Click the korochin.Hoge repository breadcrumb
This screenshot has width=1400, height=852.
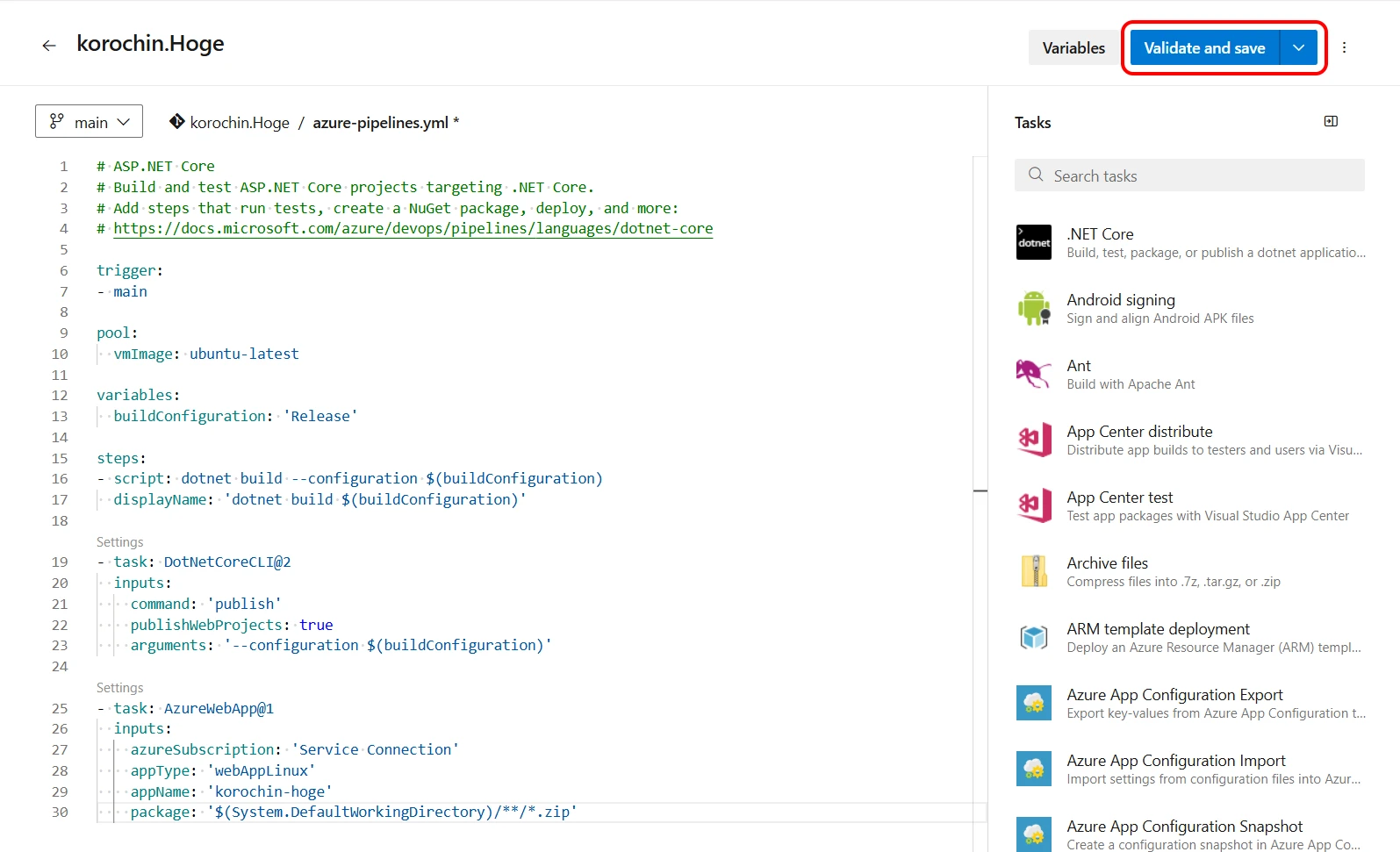point(239,123)
